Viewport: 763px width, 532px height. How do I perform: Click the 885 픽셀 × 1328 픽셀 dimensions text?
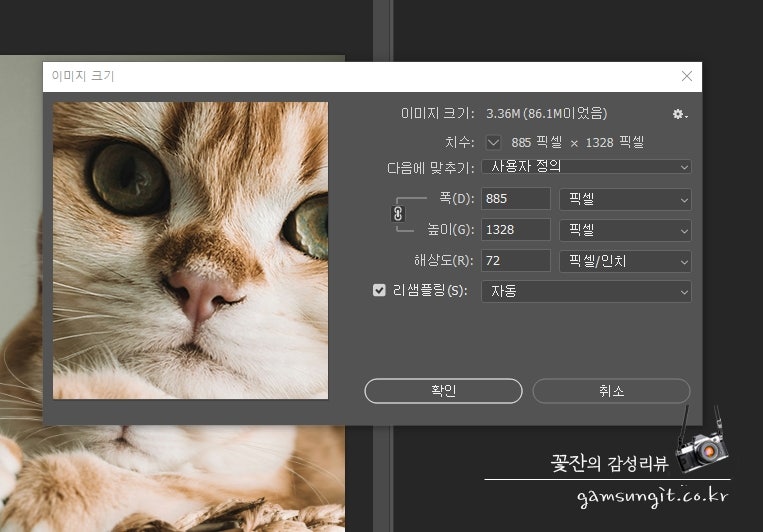(x=578, y=143)
